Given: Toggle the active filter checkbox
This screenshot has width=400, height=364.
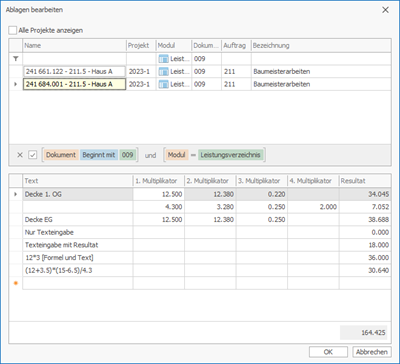Looking at the screenshot, I should 33,155.
